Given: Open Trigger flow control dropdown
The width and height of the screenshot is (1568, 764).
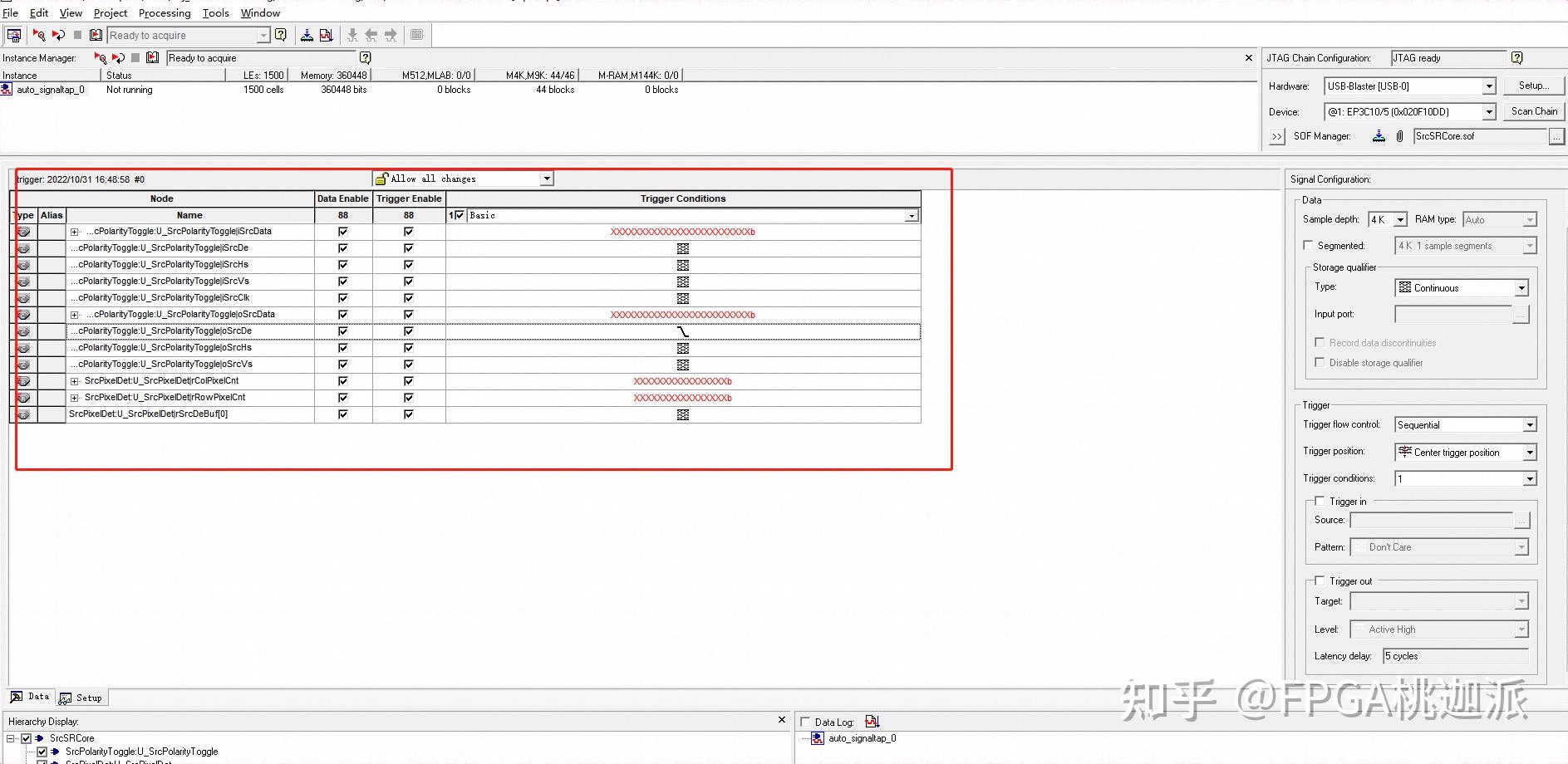Looking at the screenshot, I should (x=1530, y=425).
